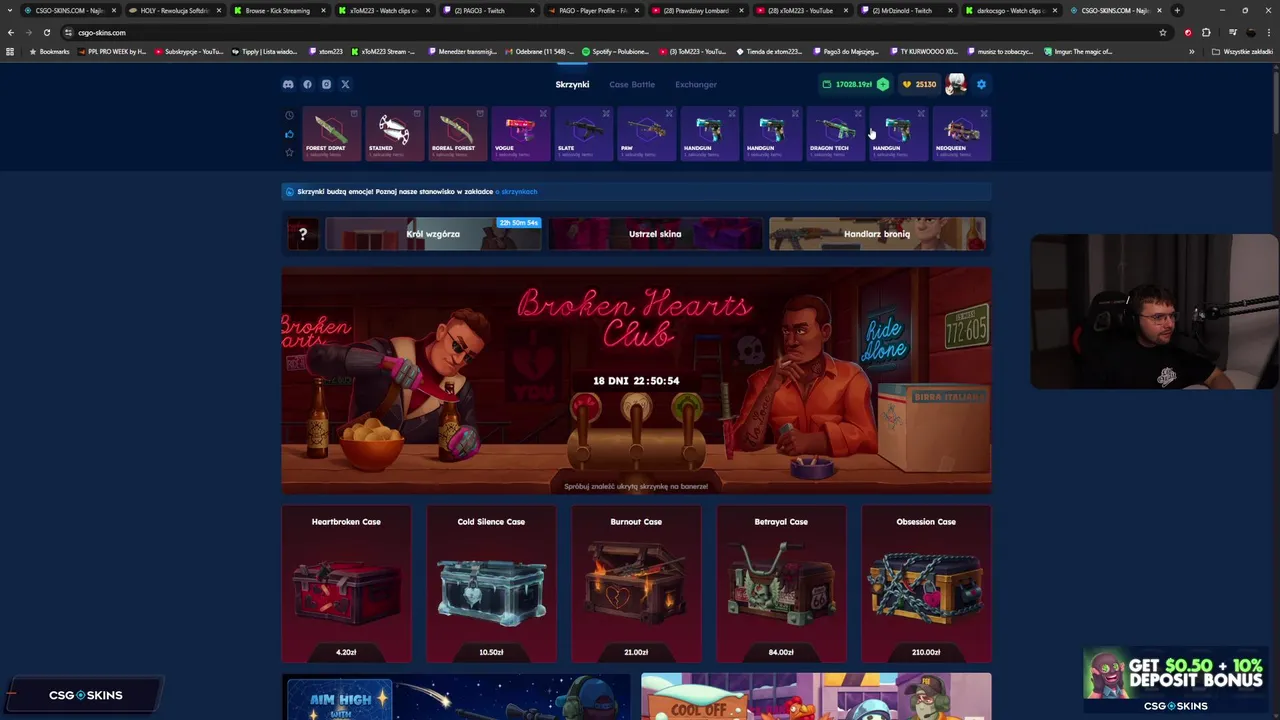
Task: Open the Facebook link icon
Action: [307, 84]
